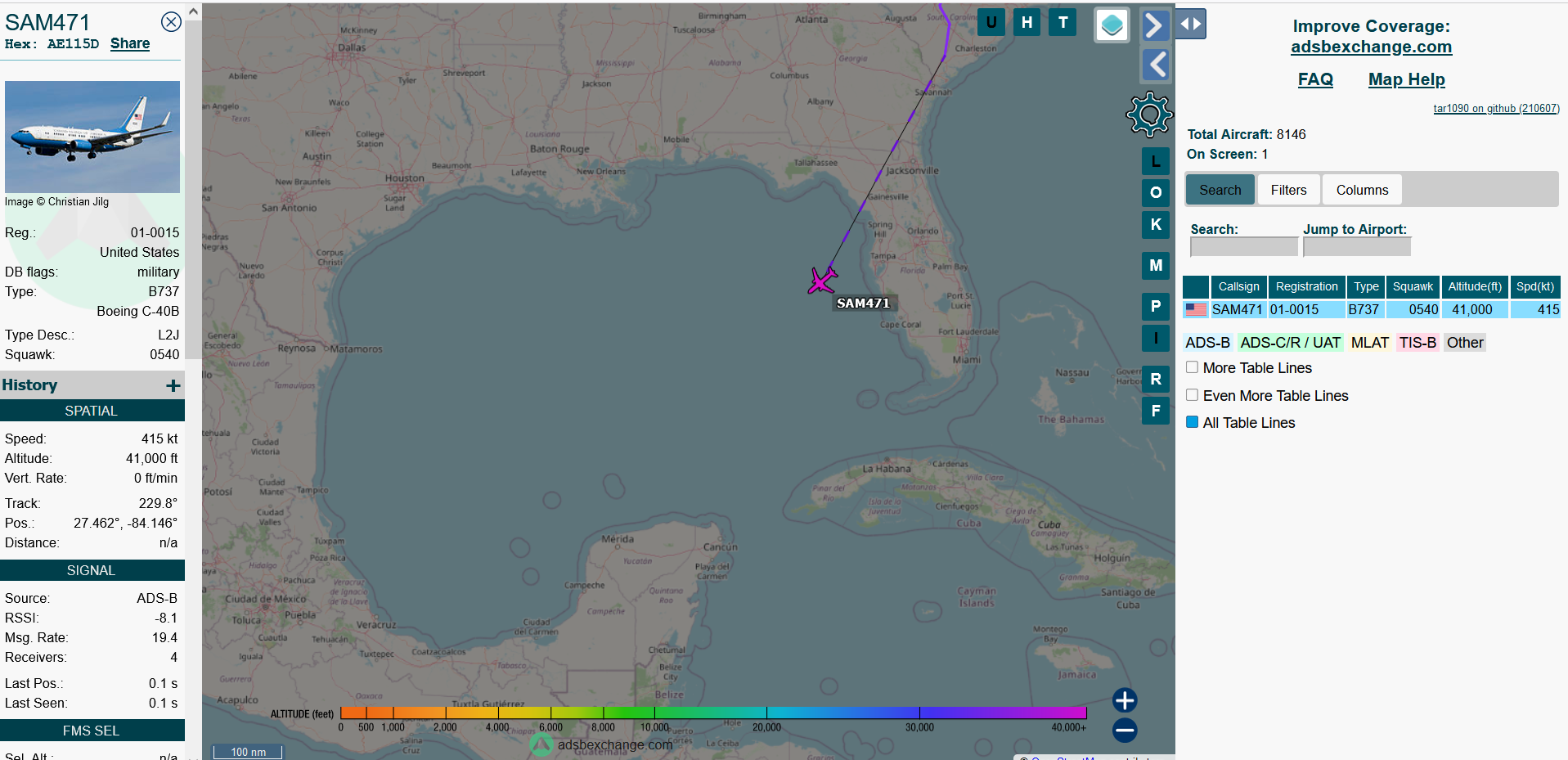This screenshot has height=760, width=1568.
Task: Sort table by Squawk column
Action: tap(1413, 286)
